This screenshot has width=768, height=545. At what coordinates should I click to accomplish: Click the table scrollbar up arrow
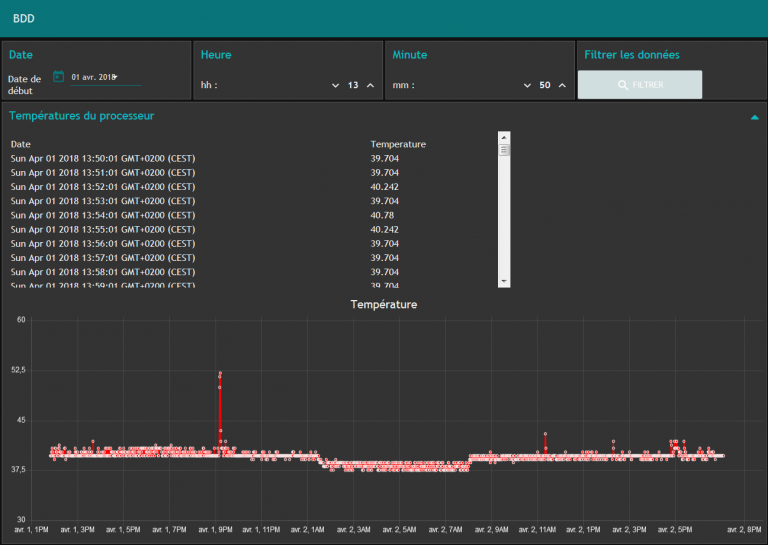(504, 137)
